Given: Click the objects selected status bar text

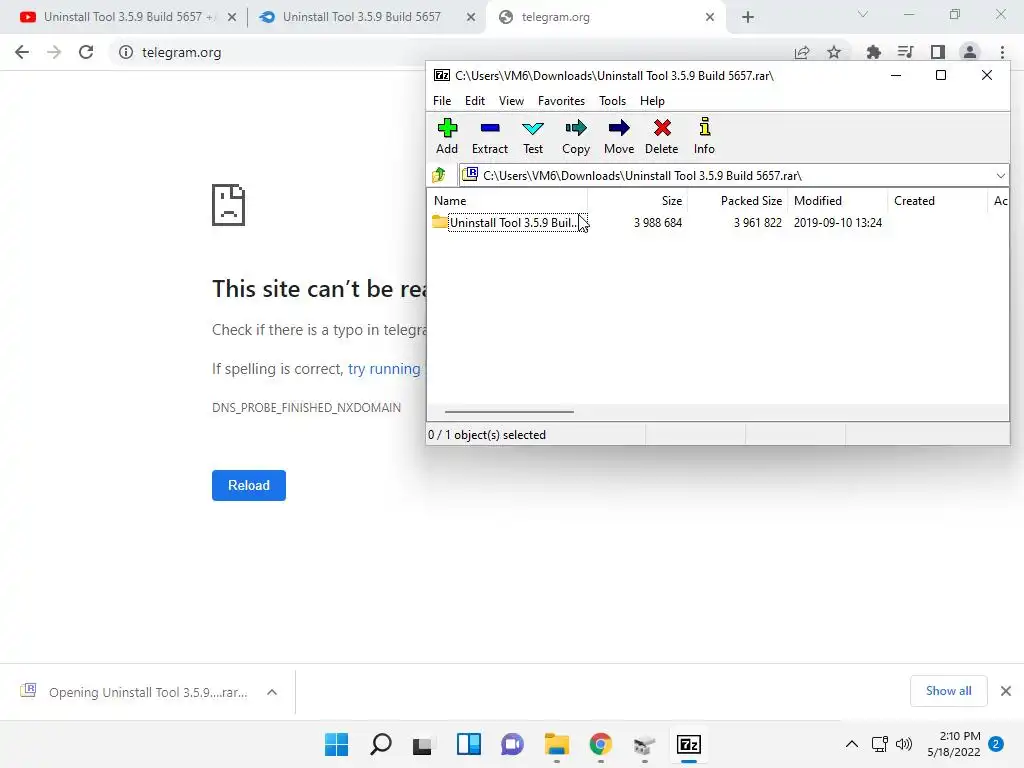Looking at the screenshot, I should point(487,435).
